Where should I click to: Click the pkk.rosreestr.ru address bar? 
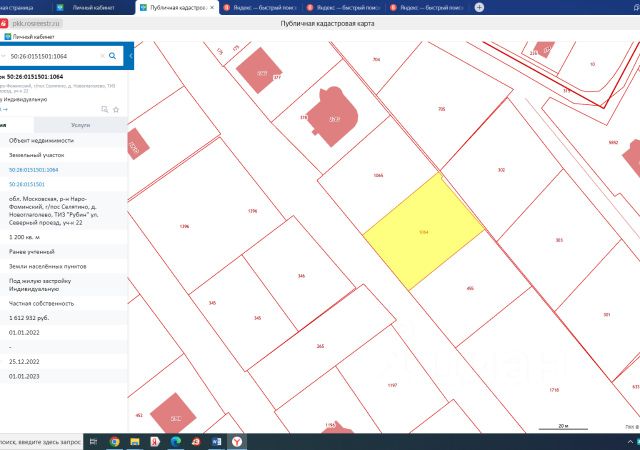[36, 23]
